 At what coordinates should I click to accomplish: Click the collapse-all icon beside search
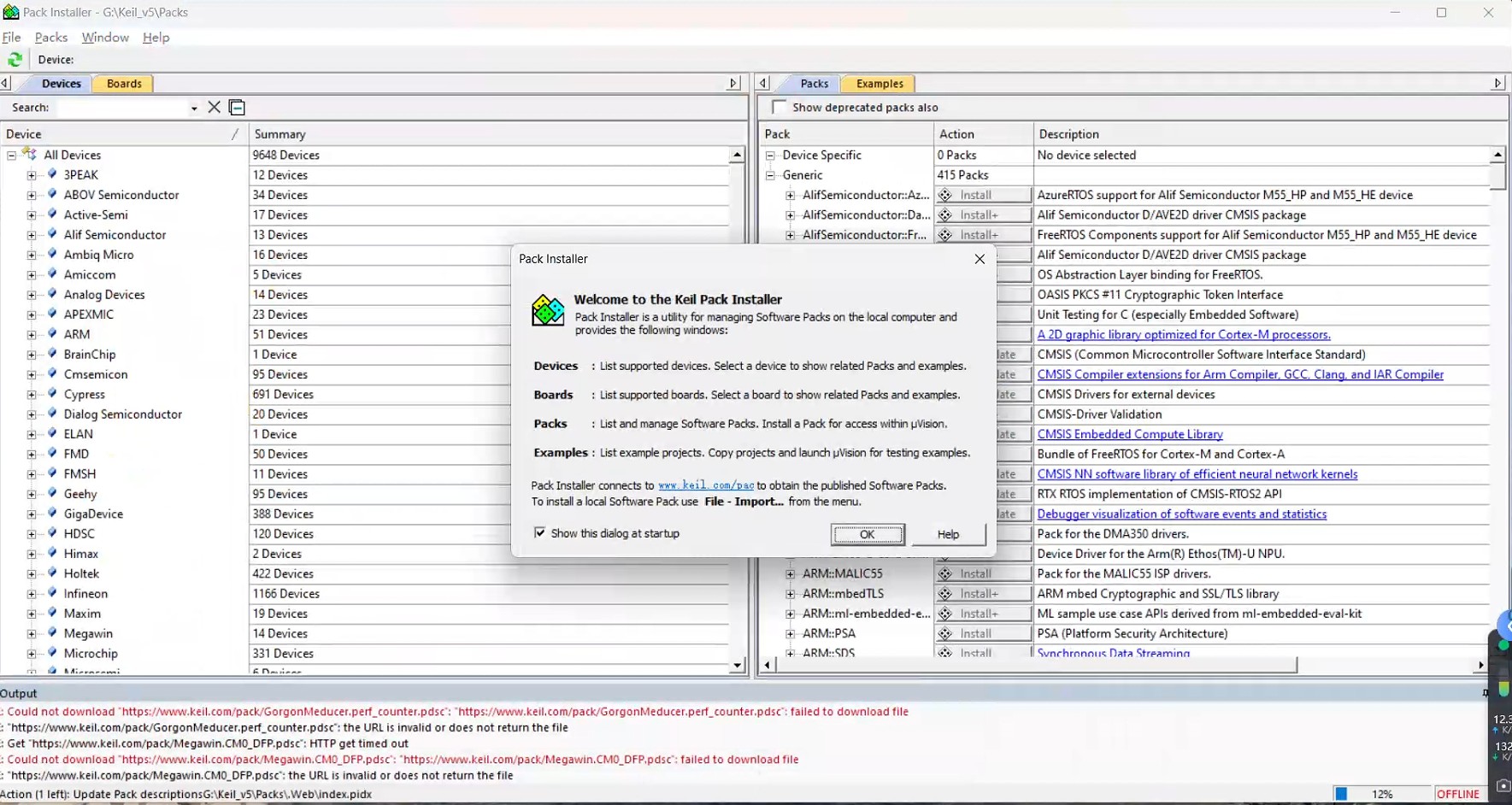pos(238,108)
